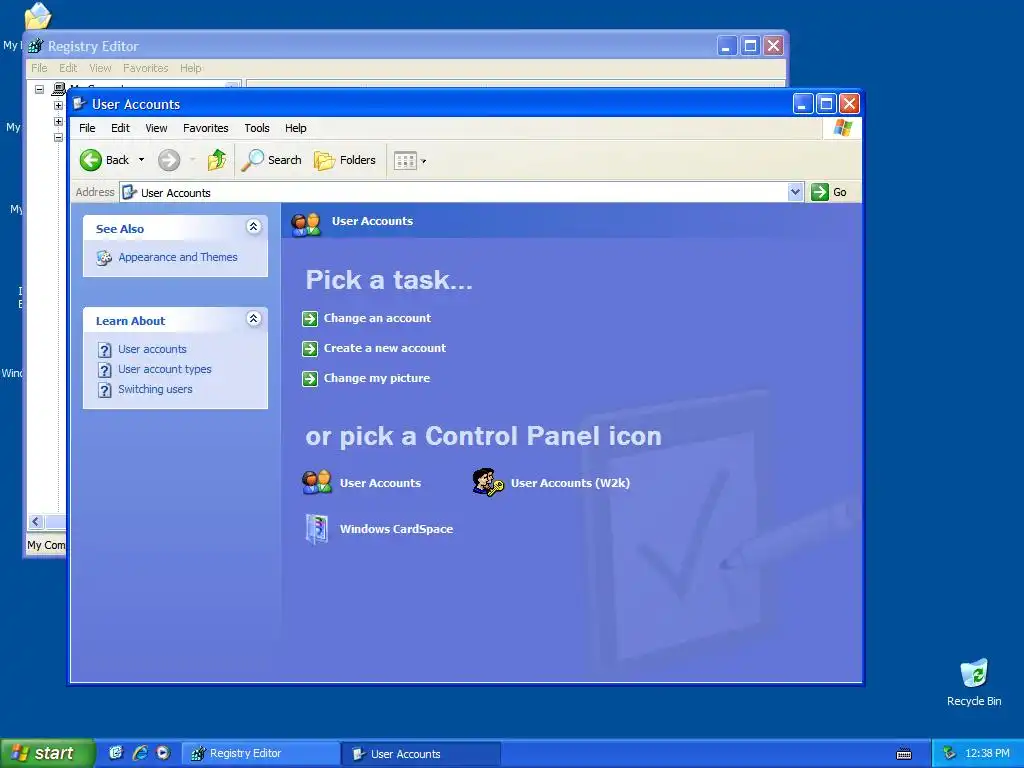This screenshot has width=1024, height=768.
Task: Open Favorites menu in User Accounts window
Action: click(206, 128)
